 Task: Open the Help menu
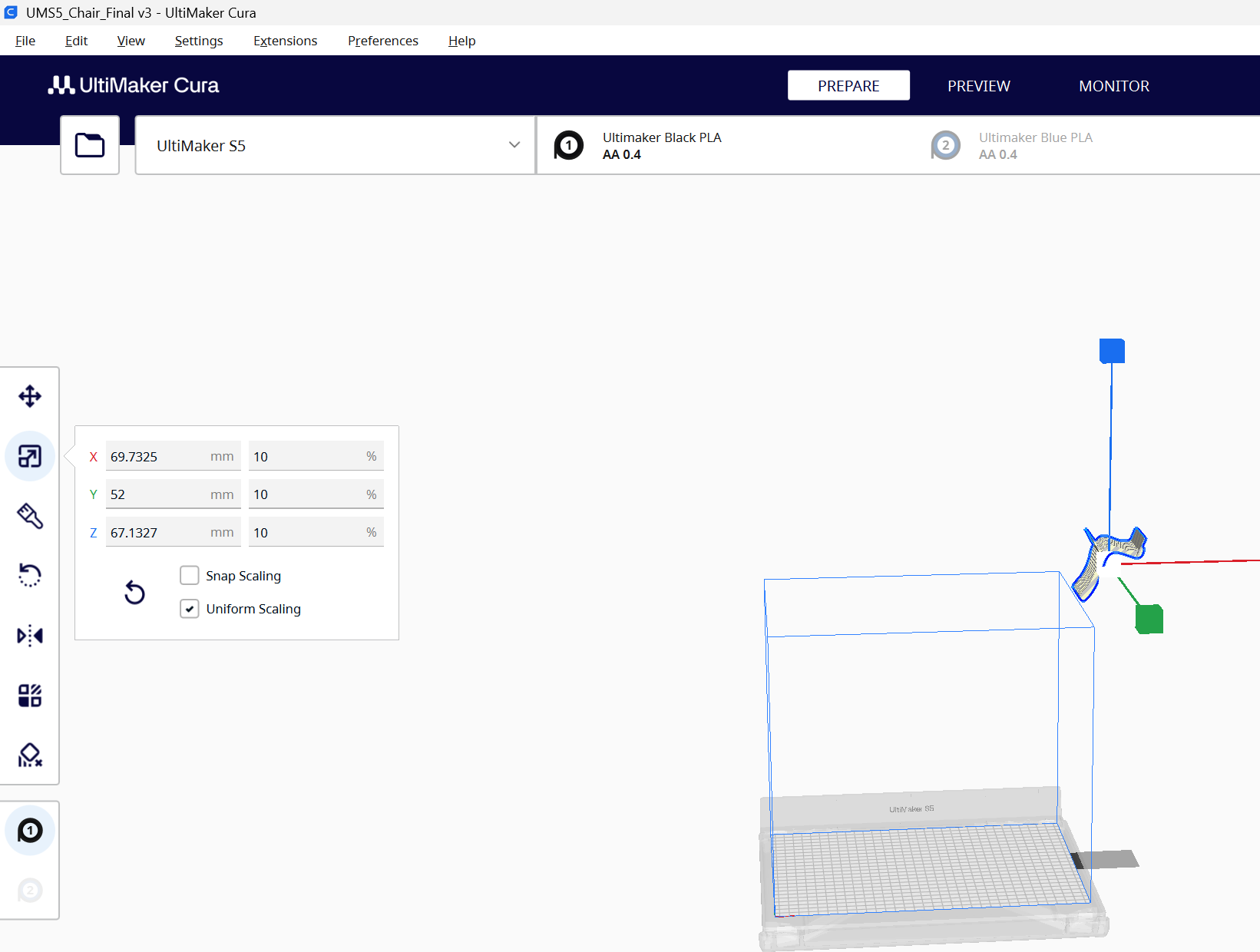pos(462,41)
